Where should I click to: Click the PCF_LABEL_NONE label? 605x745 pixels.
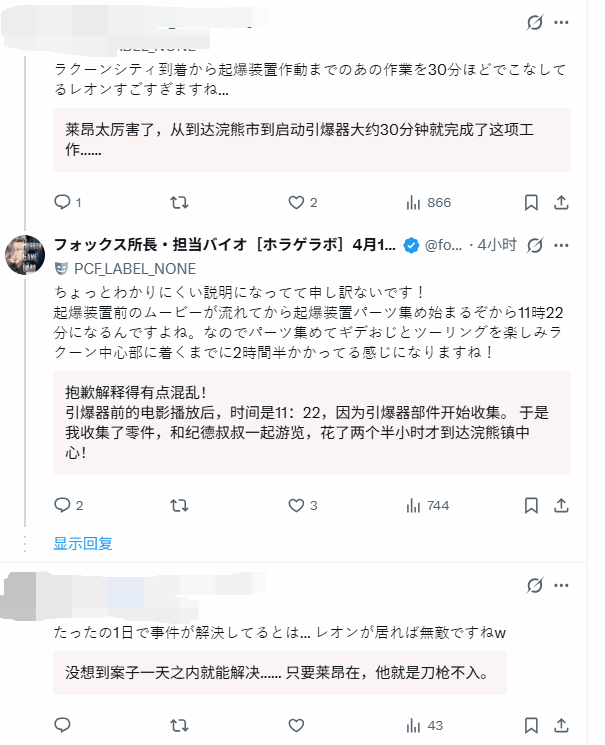click(x=128, y=268)
